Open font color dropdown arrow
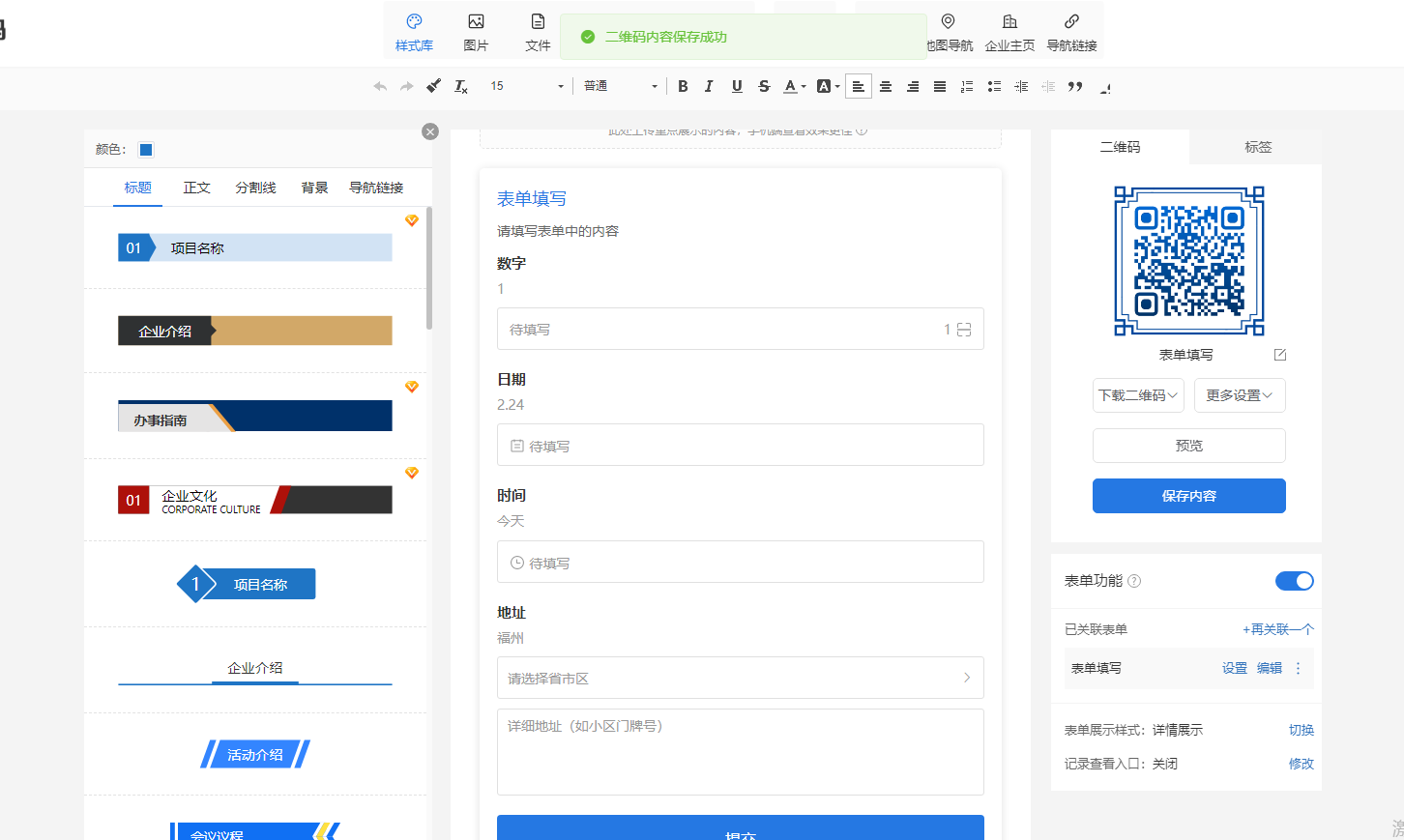Image resolution: width=1404 pixels, height=840 pixels. [804, 87]
